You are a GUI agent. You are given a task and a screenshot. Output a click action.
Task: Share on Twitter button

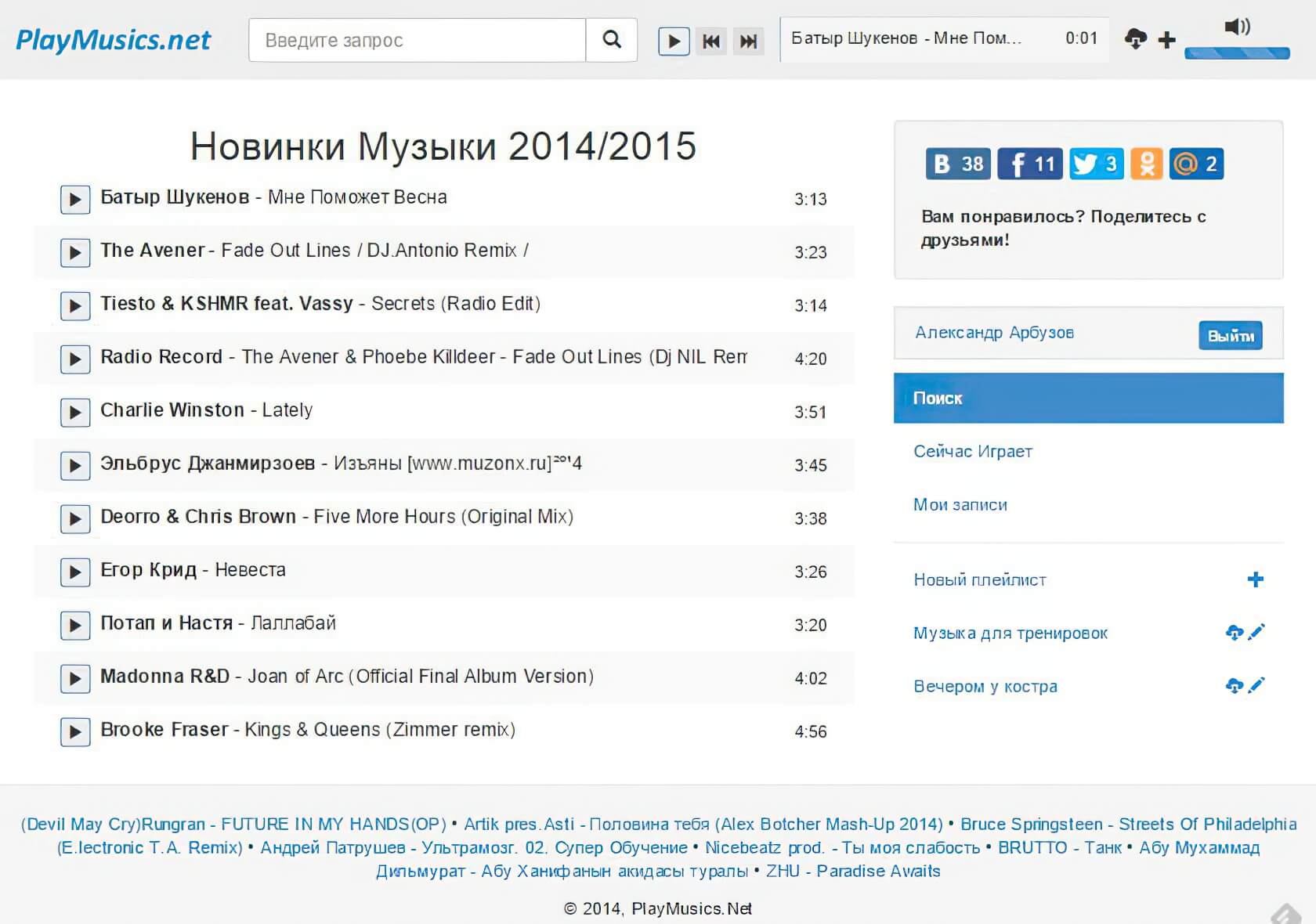tap(1096, 164)
